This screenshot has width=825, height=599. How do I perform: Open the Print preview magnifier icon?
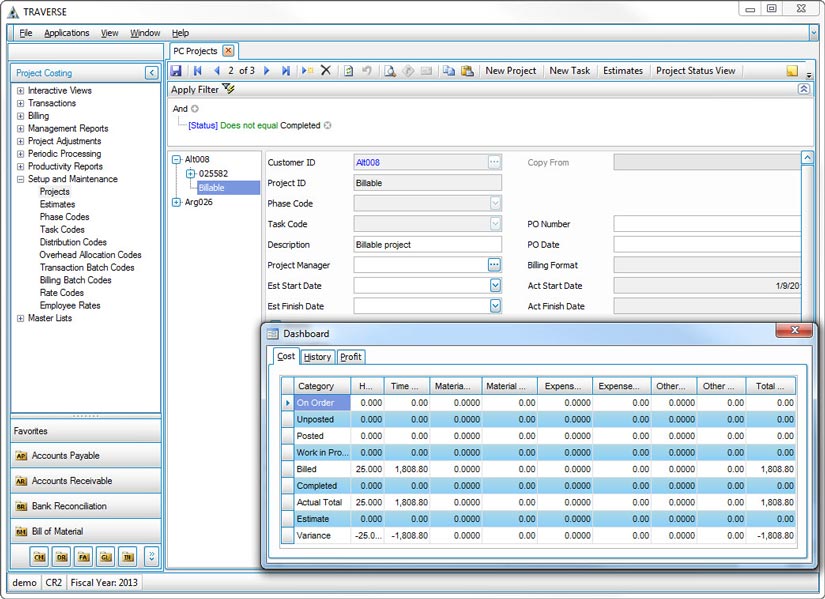coord(390,70)
